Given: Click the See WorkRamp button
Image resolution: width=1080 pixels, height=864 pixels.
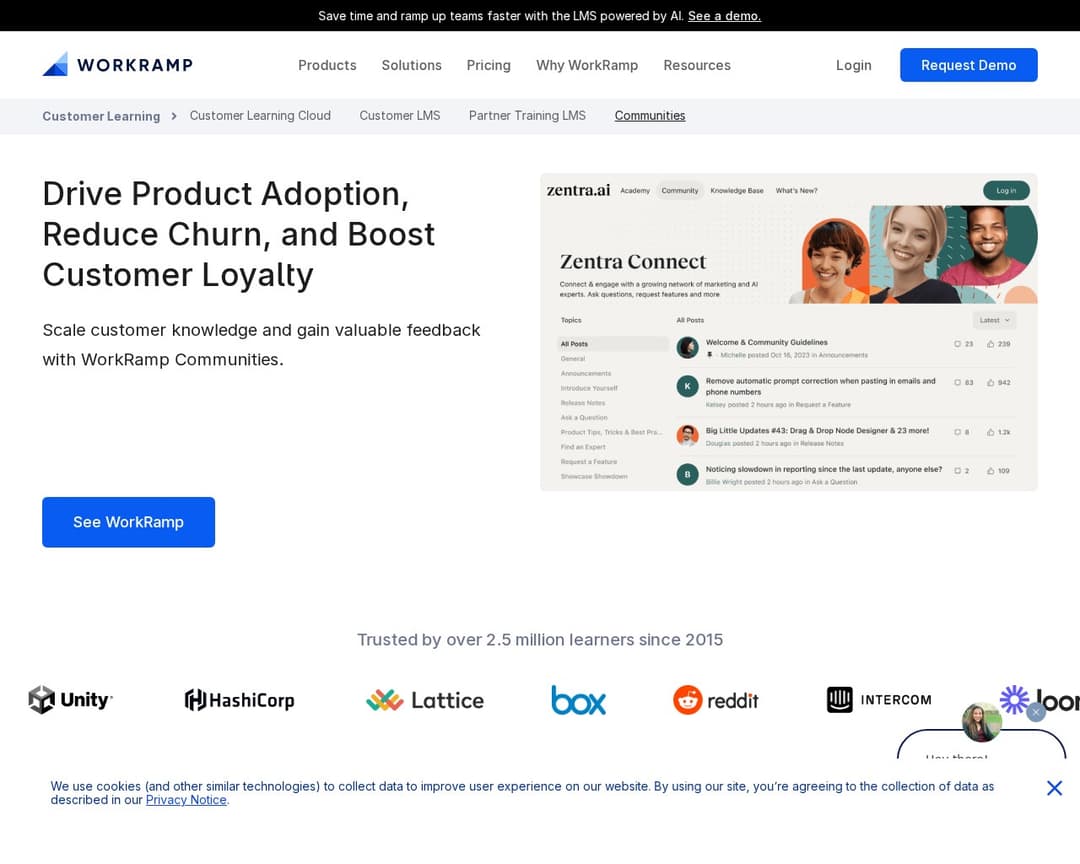Looking at the screenshot, I should pos(128,522).
